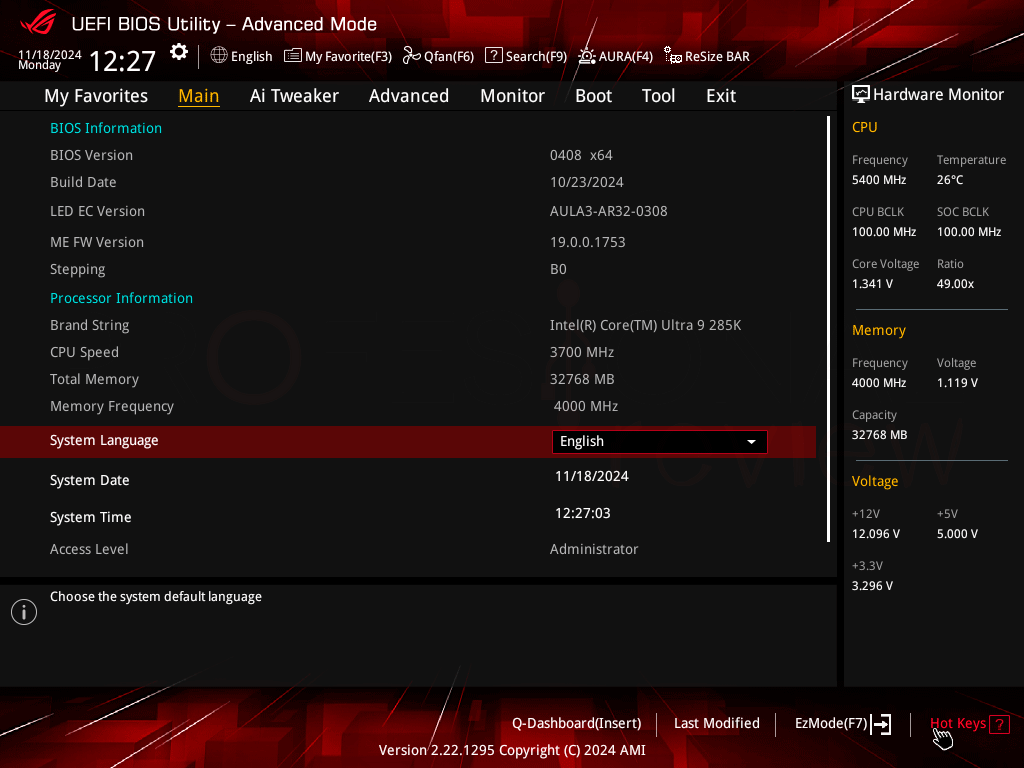Open My Favorite(F3) list icon
1024x768 pixels.
pyautogui.click(x=293, y=56)
